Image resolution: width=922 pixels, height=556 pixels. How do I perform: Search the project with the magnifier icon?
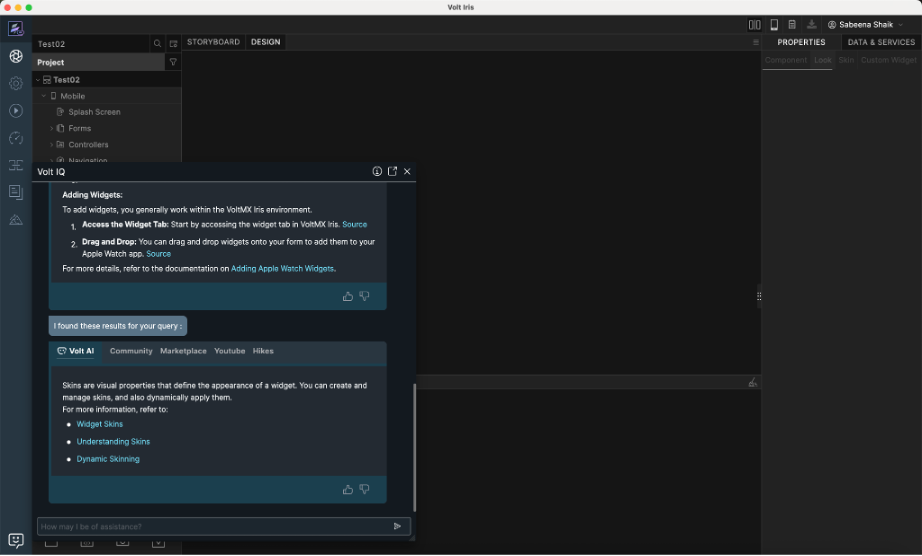click(x=157, y=43)
